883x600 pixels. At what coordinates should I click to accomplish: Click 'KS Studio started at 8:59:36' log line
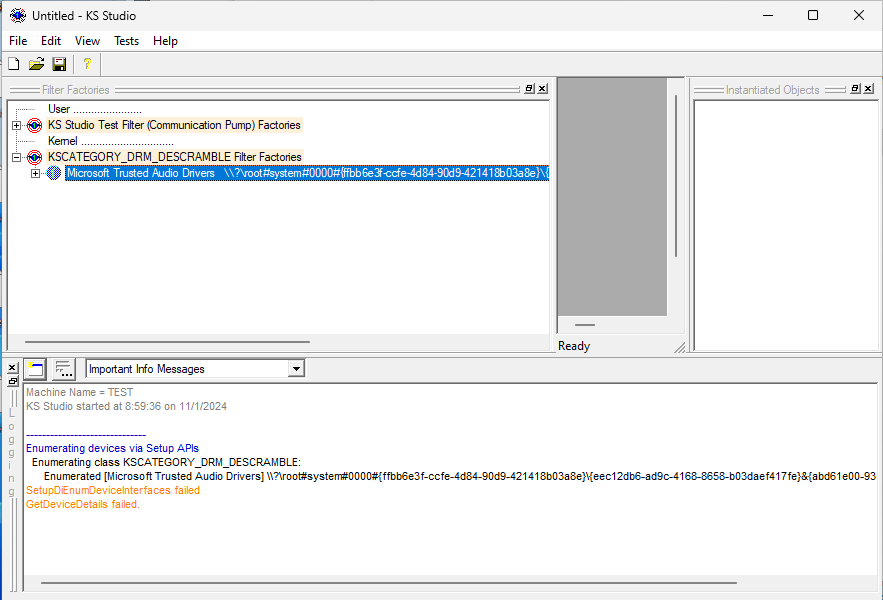[126, 406]
